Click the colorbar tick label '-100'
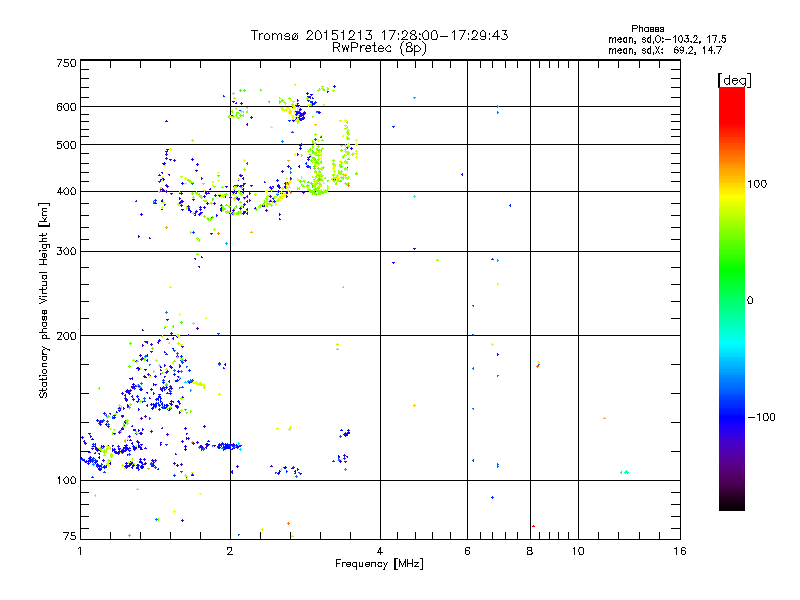Image resolution: width=800 pixels, height=600 pixels. click(762, 417)
